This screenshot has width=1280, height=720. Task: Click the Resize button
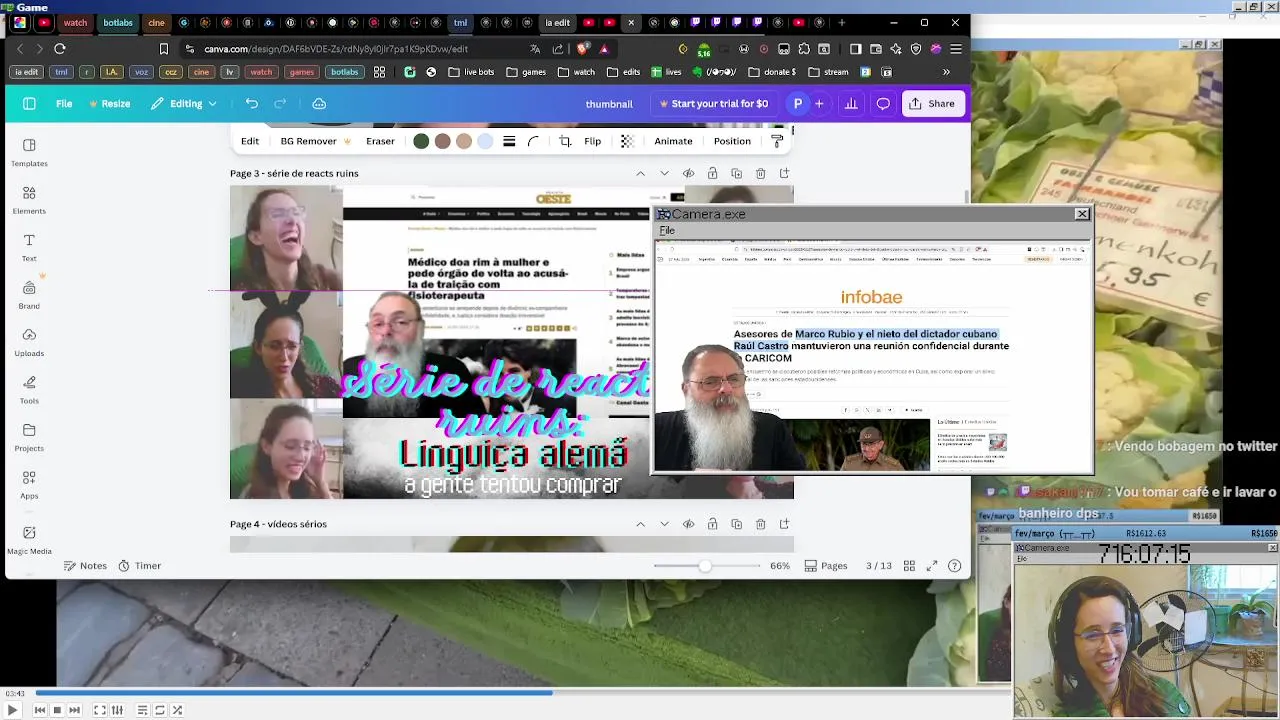click(110, 103)
